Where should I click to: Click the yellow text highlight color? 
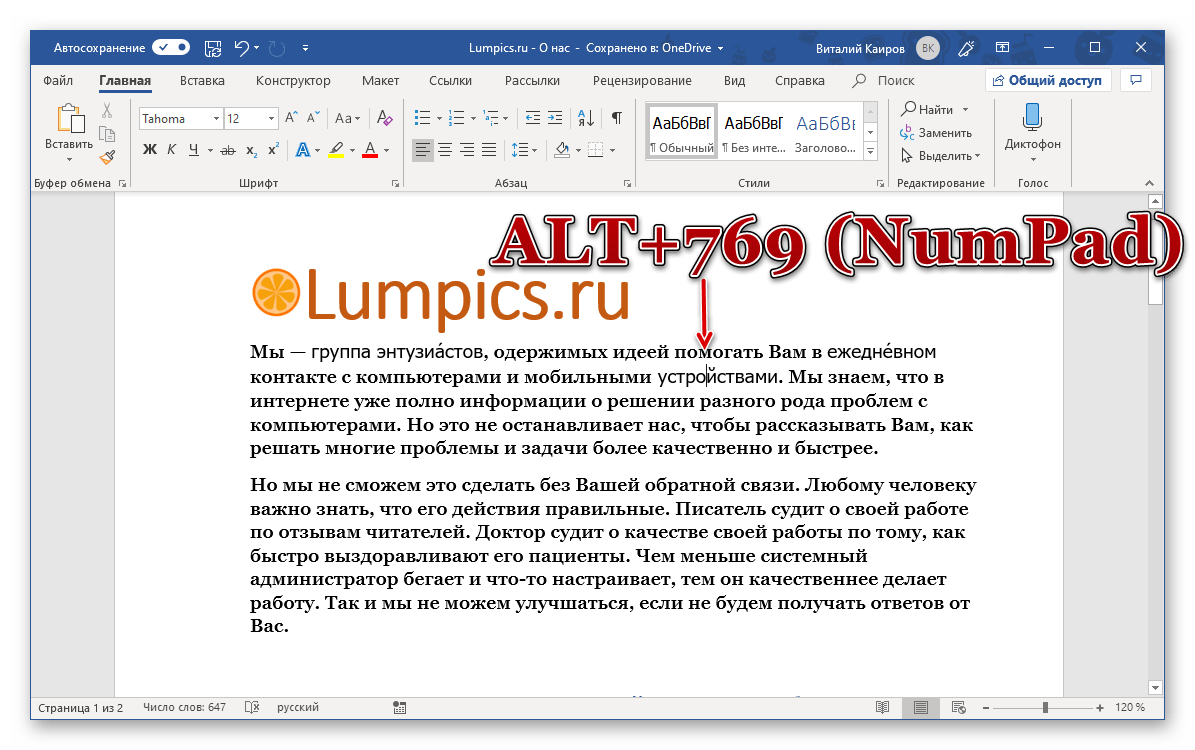(335, 150)
